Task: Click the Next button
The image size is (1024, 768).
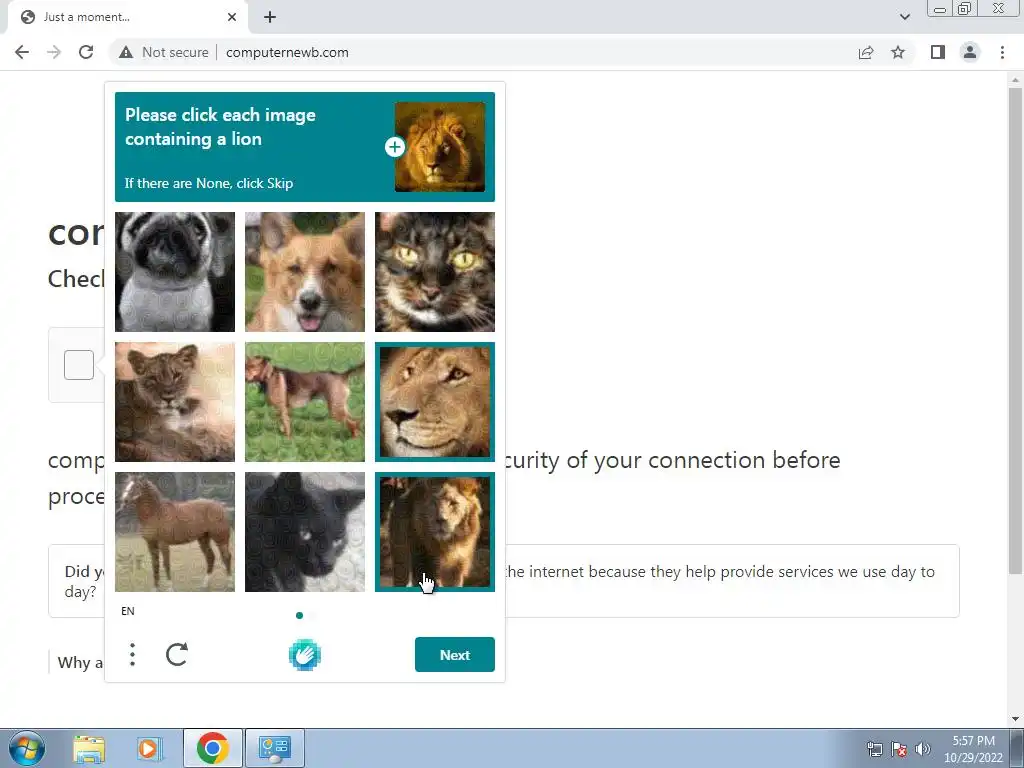Action: pos(455,654)
